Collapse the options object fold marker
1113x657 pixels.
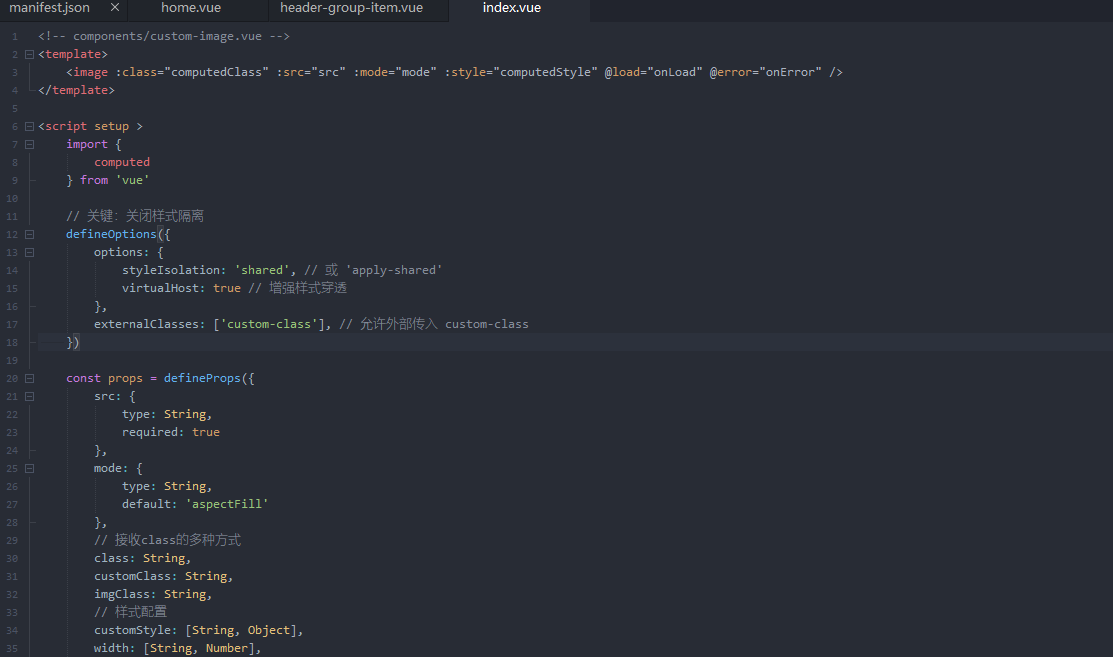tap(30, 252)
